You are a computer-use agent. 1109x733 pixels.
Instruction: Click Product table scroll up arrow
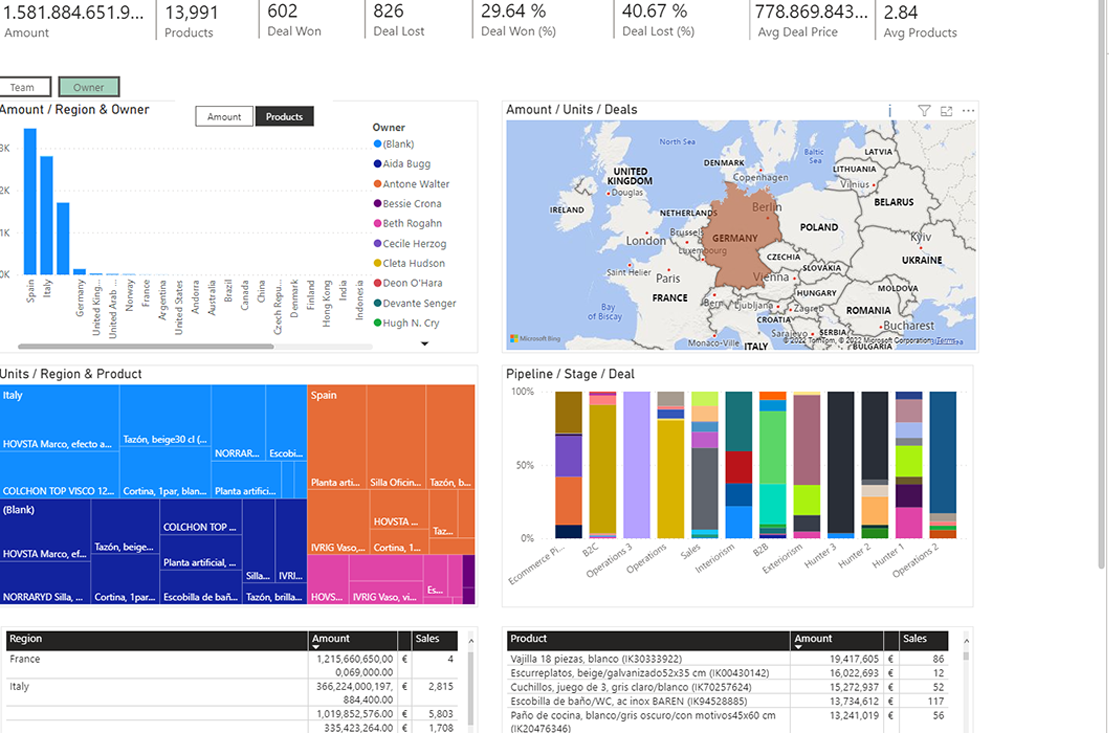point(966,640)
